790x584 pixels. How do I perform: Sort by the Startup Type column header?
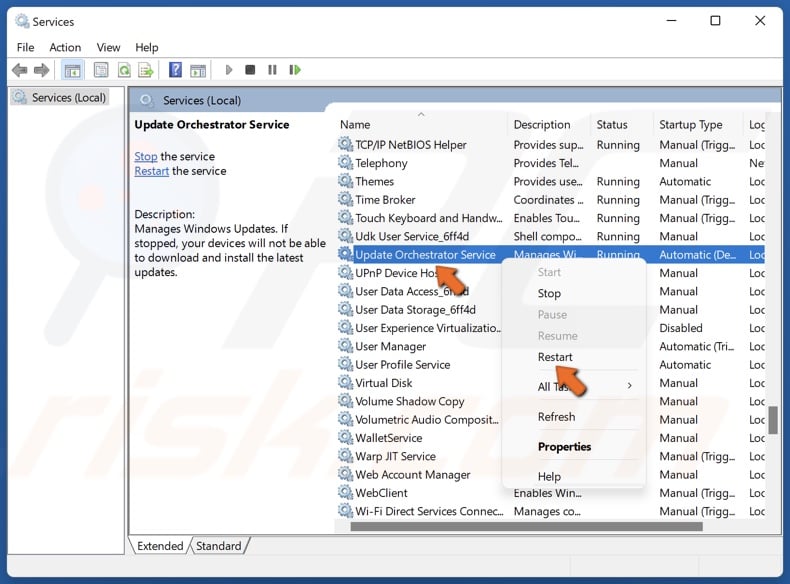point(690,124)
